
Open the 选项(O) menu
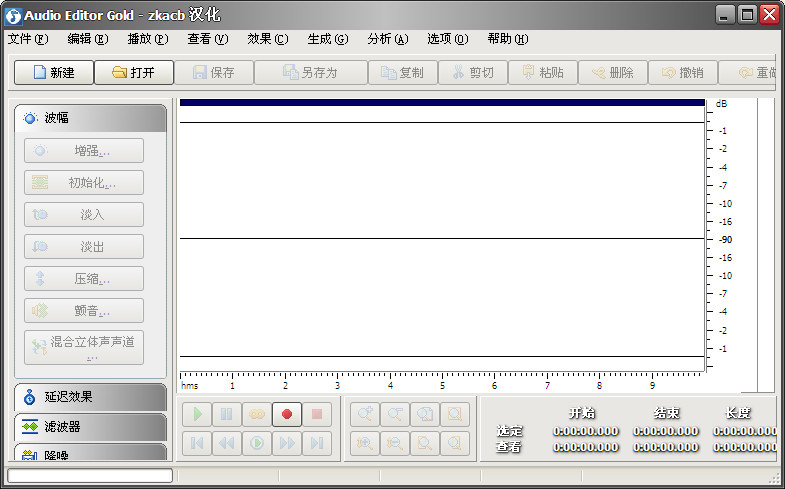pos(448,39)
